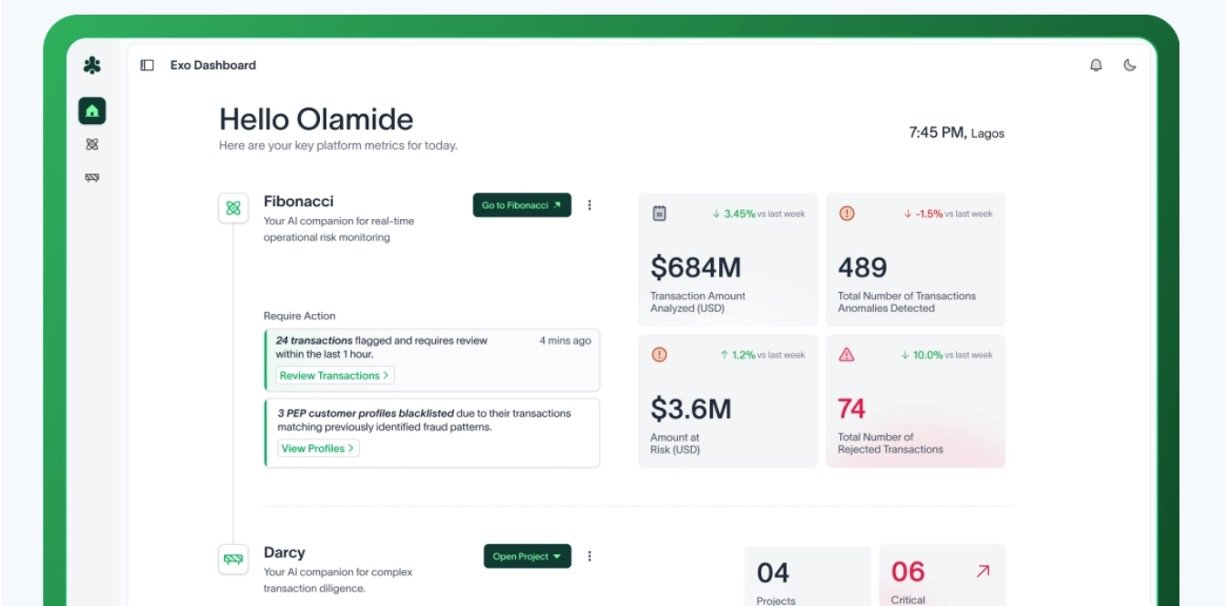Expand the Open Project dropdown
Viewport: 1226px width, 606px height.
tap(527, 556)
